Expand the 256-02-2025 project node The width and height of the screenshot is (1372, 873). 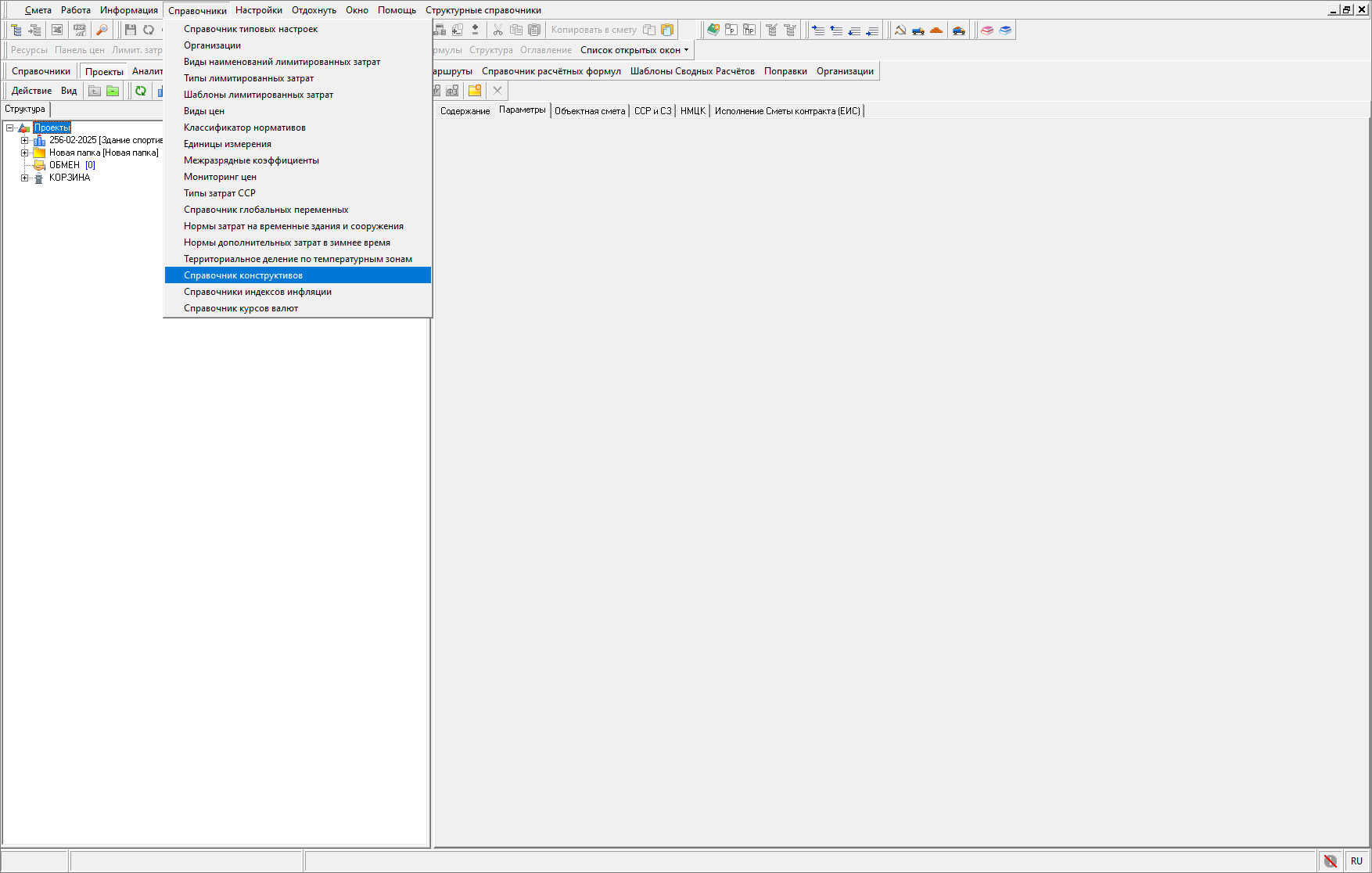pos(25,141)
